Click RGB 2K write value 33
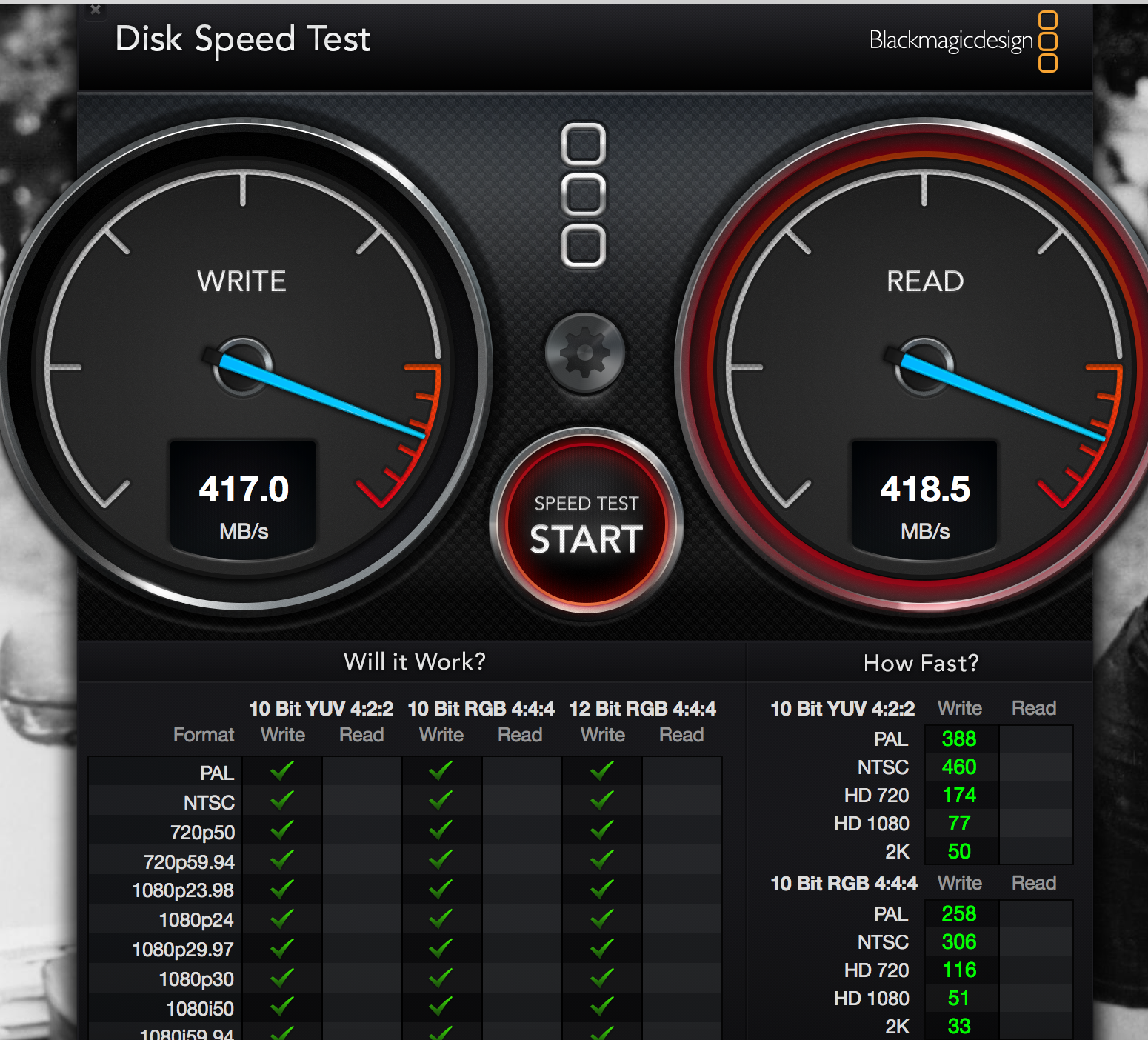1148x1040 pixels. click(x=959, y=1026)
